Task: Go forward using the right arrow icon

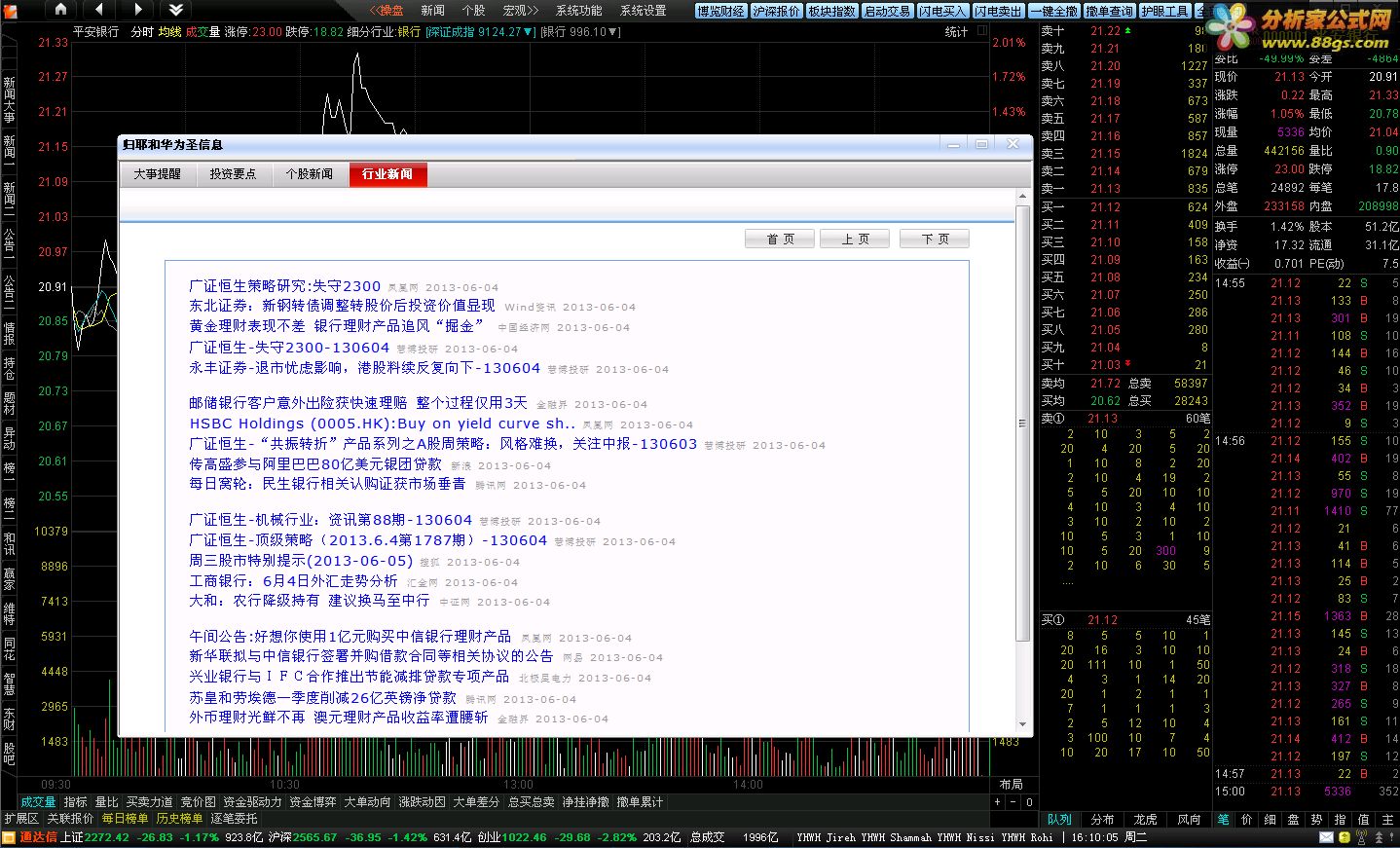Action: pyautogui.click(x=137, y=10)
